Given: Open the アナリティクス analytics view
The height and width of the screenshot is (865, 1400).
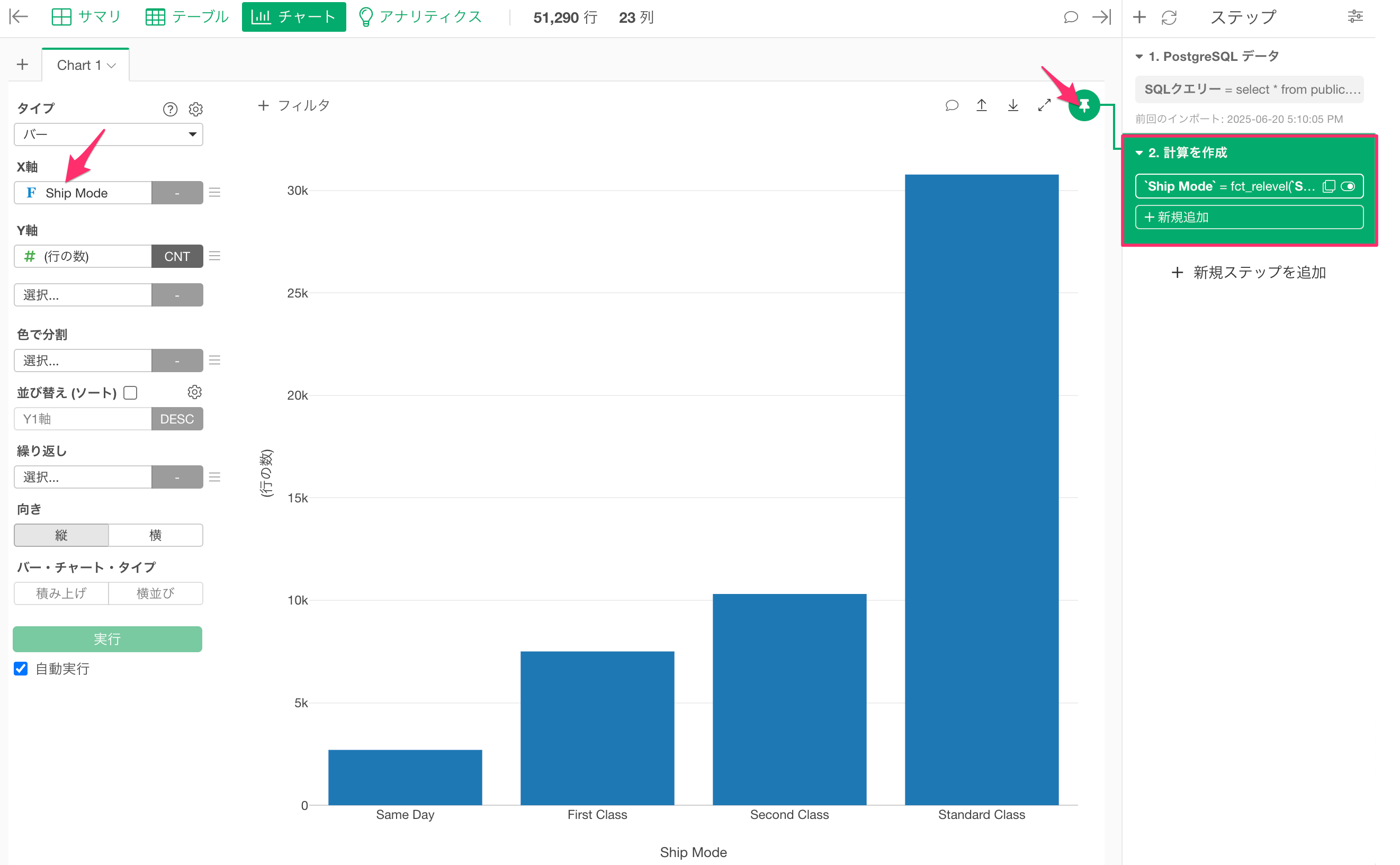Looking at the screenshot, I should point(420,16).
